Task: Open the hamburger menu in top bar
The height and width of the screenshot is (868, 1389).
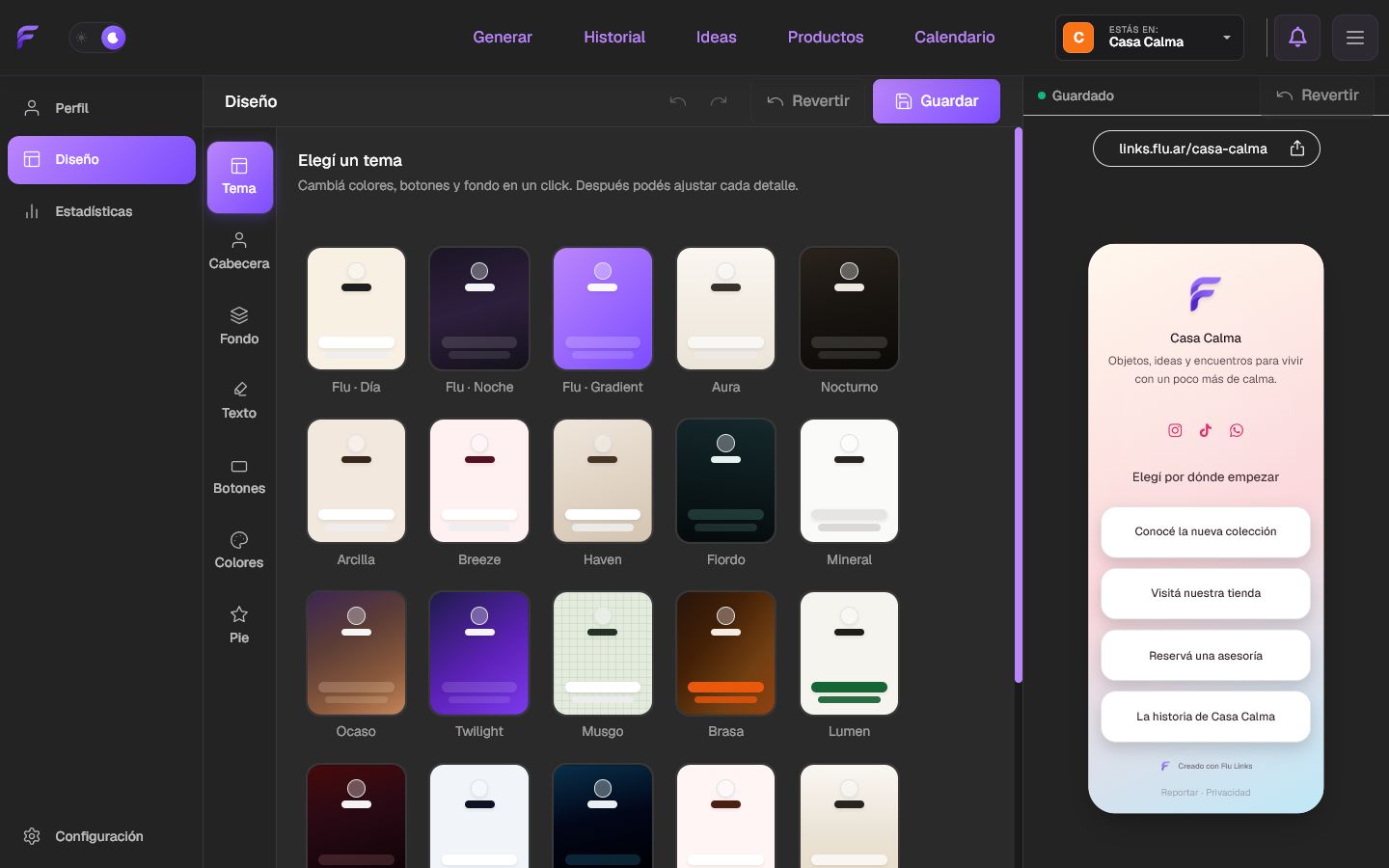Action: click(x=1355, y=38)
